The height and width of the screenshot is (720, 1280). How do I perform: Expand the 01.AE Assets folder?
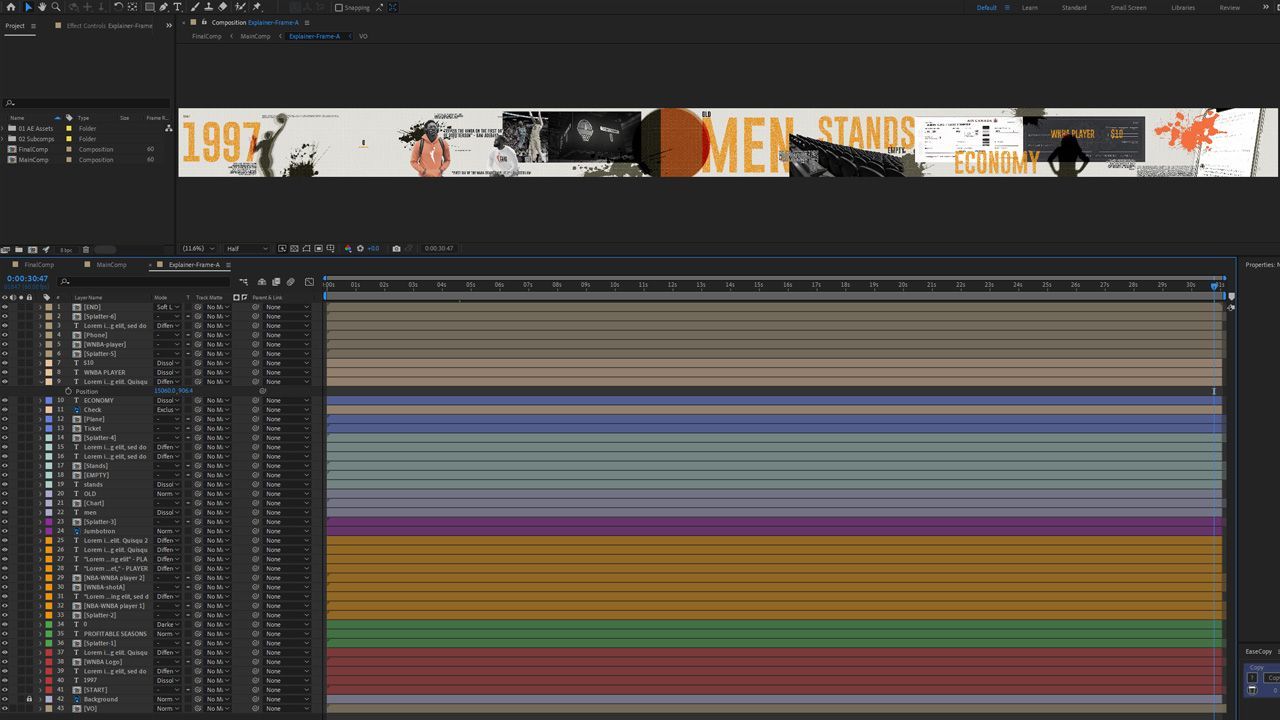(4, 128)
